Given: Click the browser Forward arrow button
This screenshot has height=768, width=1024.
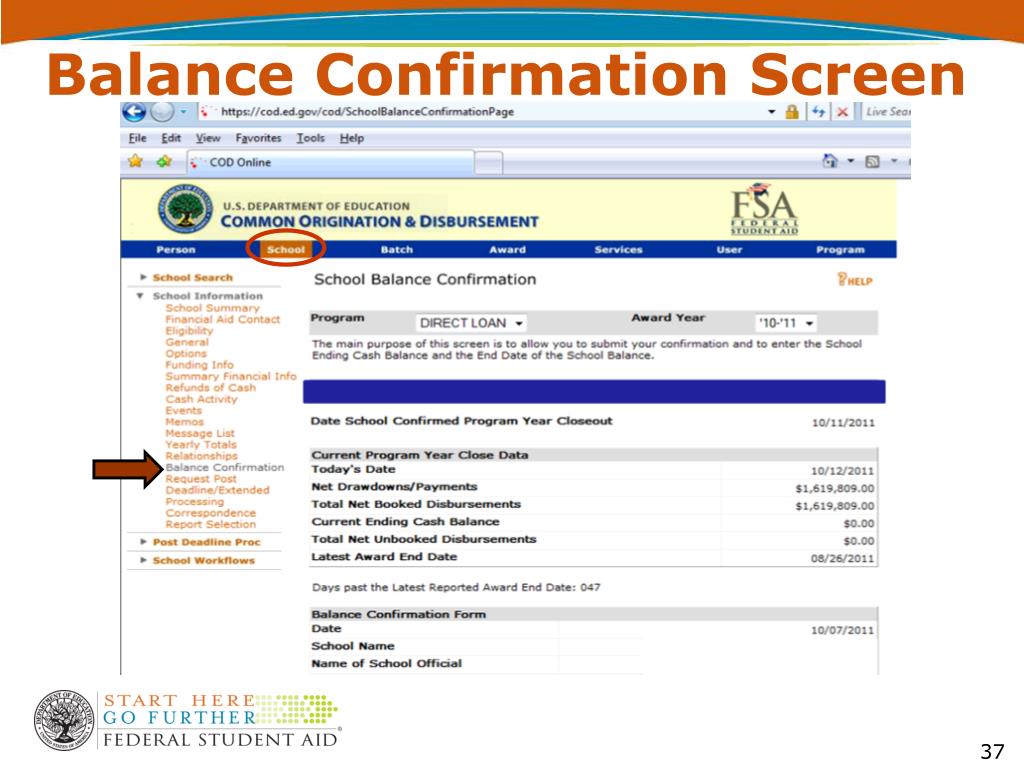Looking at the screenshot, I should tap(162, 112).
